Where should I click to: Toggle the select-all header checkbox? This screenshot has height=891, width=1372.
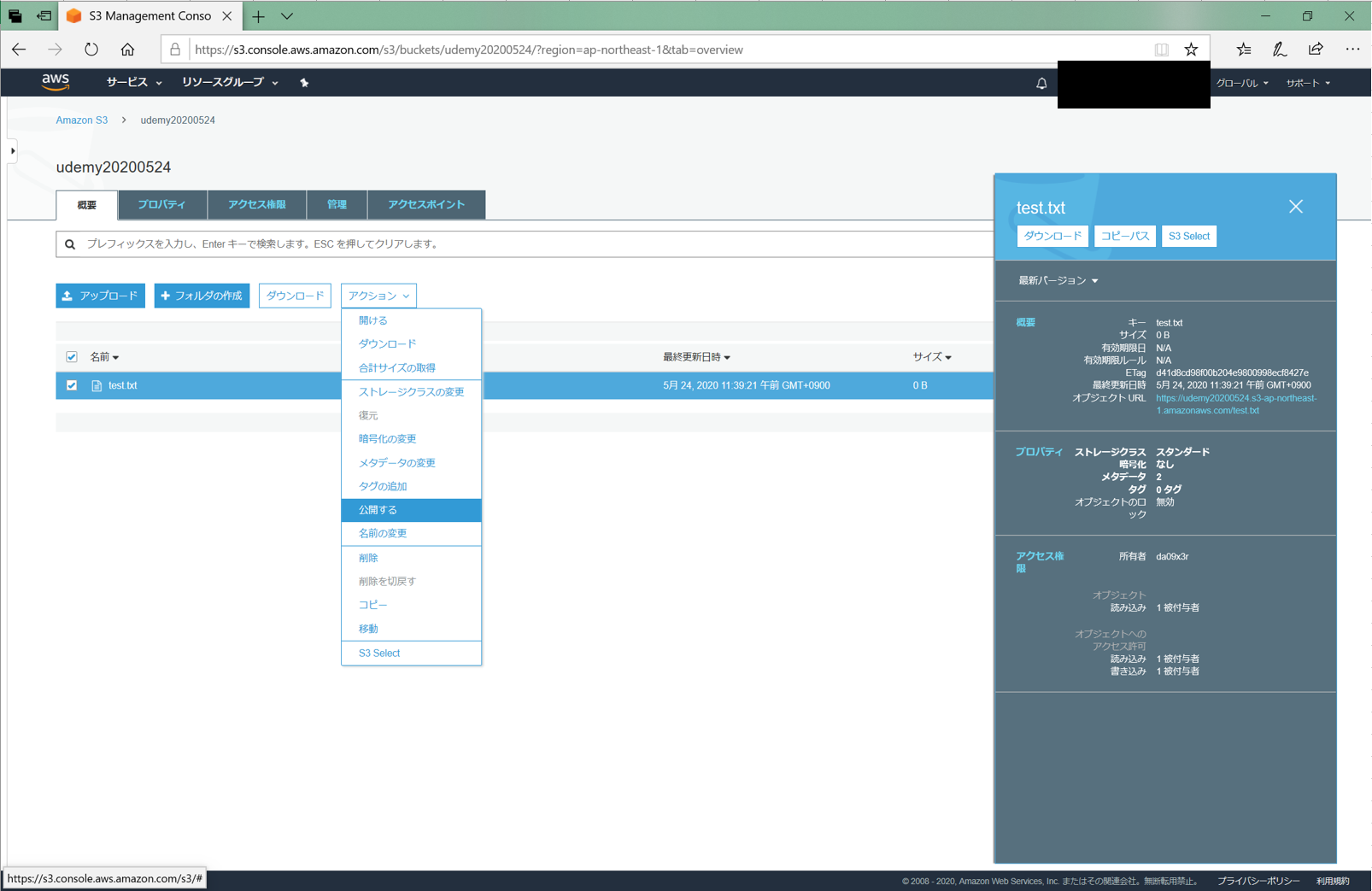pos(72,357)
